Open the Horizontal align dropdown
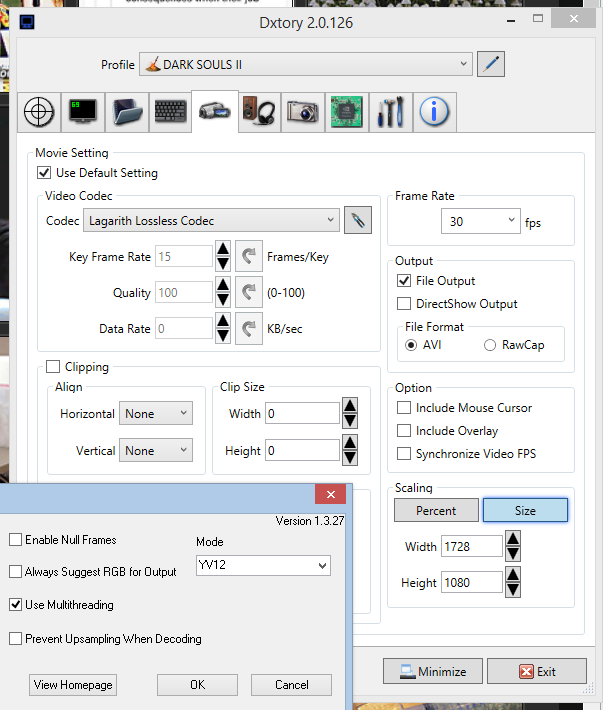Screen dimensions: 603x710 [156, 413]
